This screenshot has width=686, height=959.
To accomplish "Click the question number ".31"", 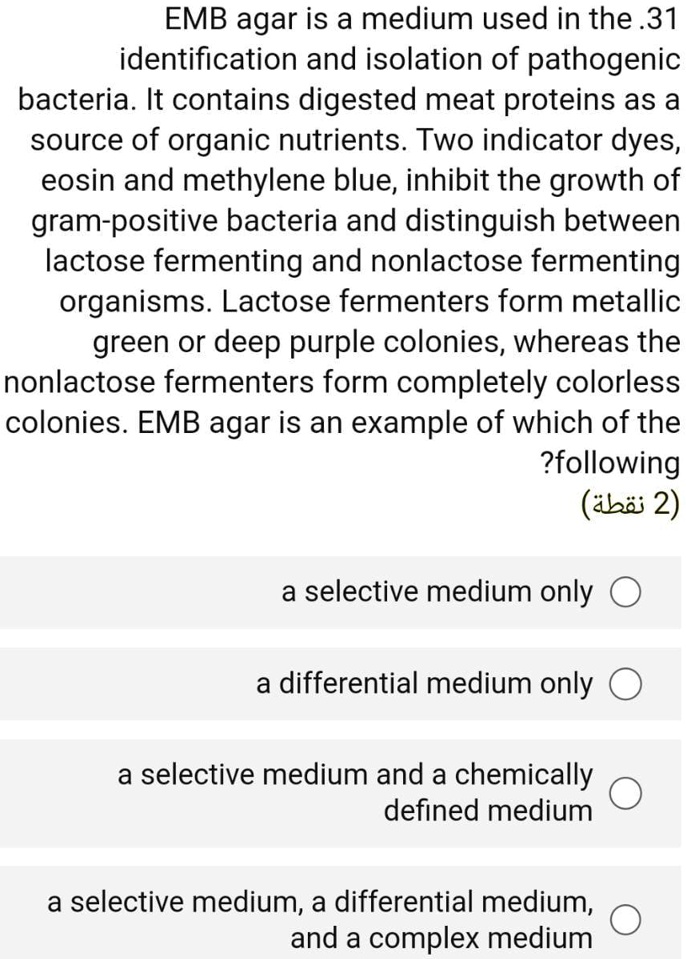I will click(x=659, y=17).
